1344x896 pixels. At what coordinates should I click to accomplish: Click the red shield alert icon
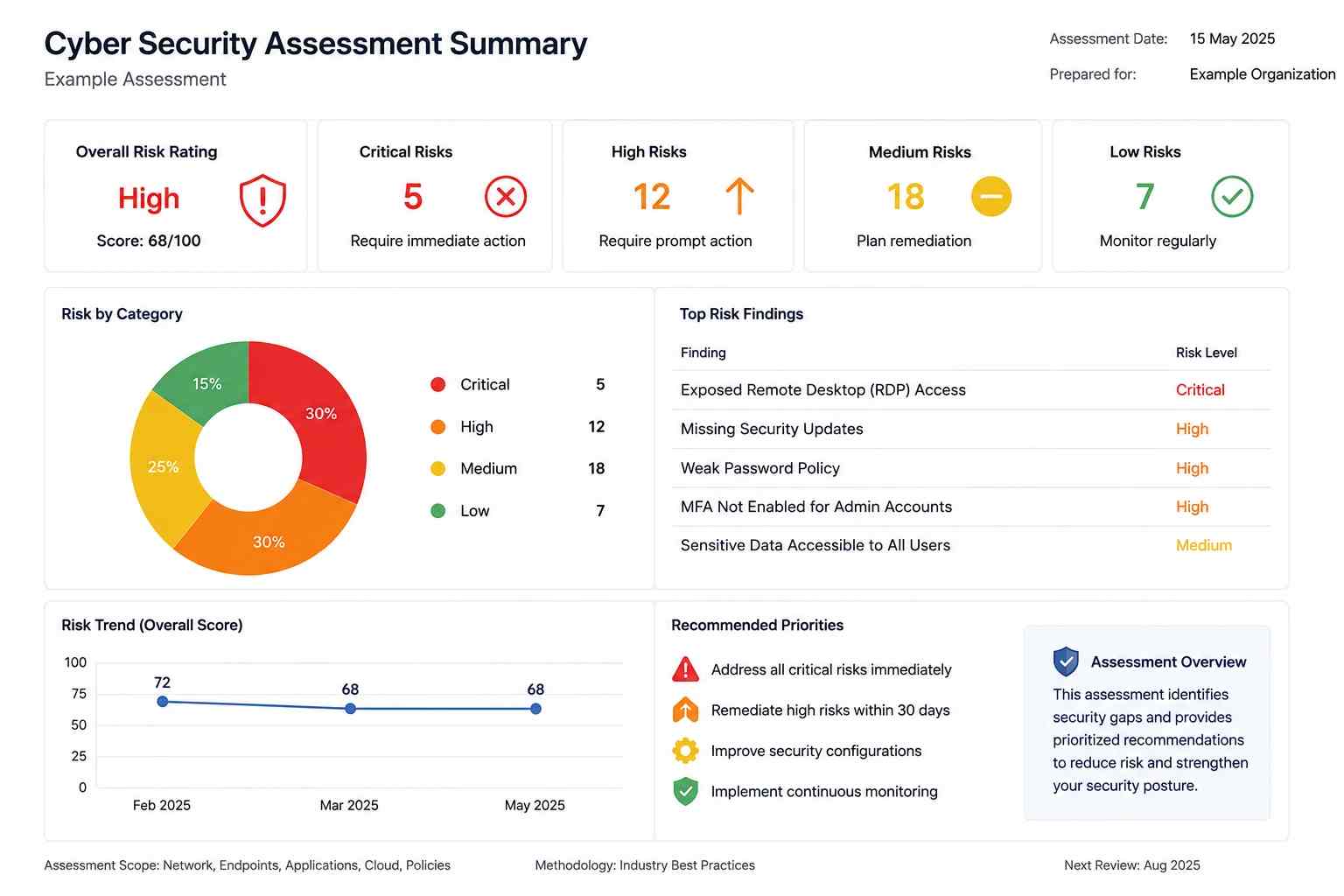[x=262, y=200]
